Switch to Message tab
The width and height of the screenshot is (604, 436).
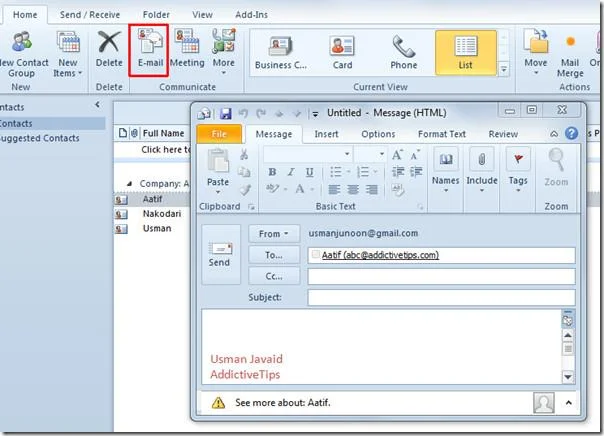pos(273,134)
